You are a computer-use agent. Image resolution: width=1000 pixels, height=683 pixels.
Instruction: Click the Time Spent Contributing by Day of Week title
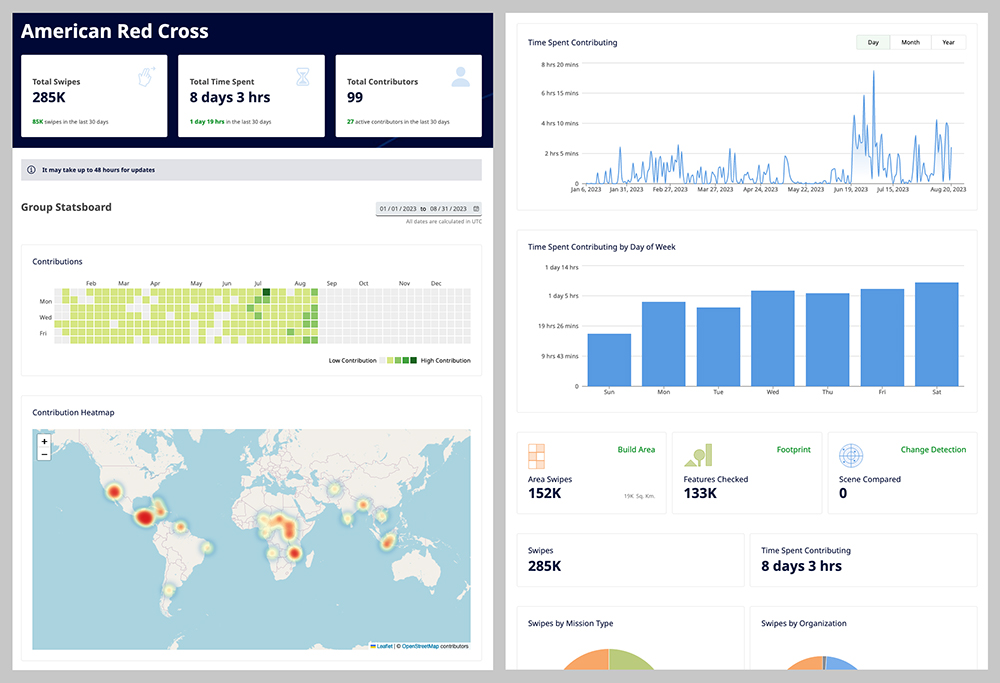[601, 247]
